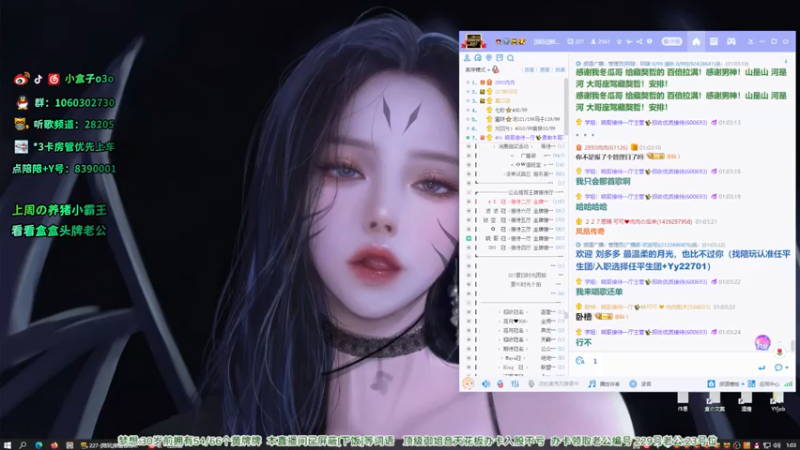
Task: Open Microsoft Edge from taskbar
Action: 39,445
